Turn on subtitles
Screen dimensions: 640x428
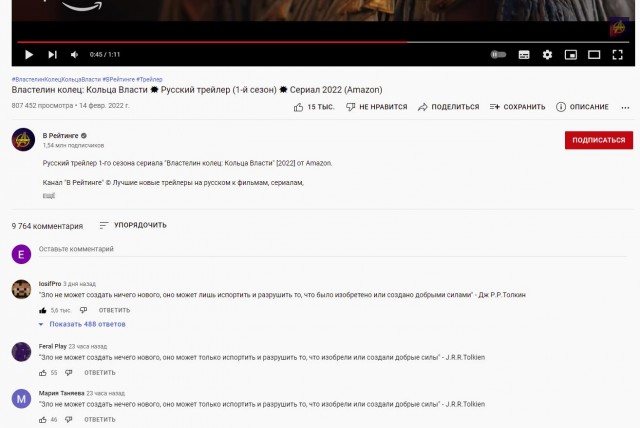tap(524, 54)
